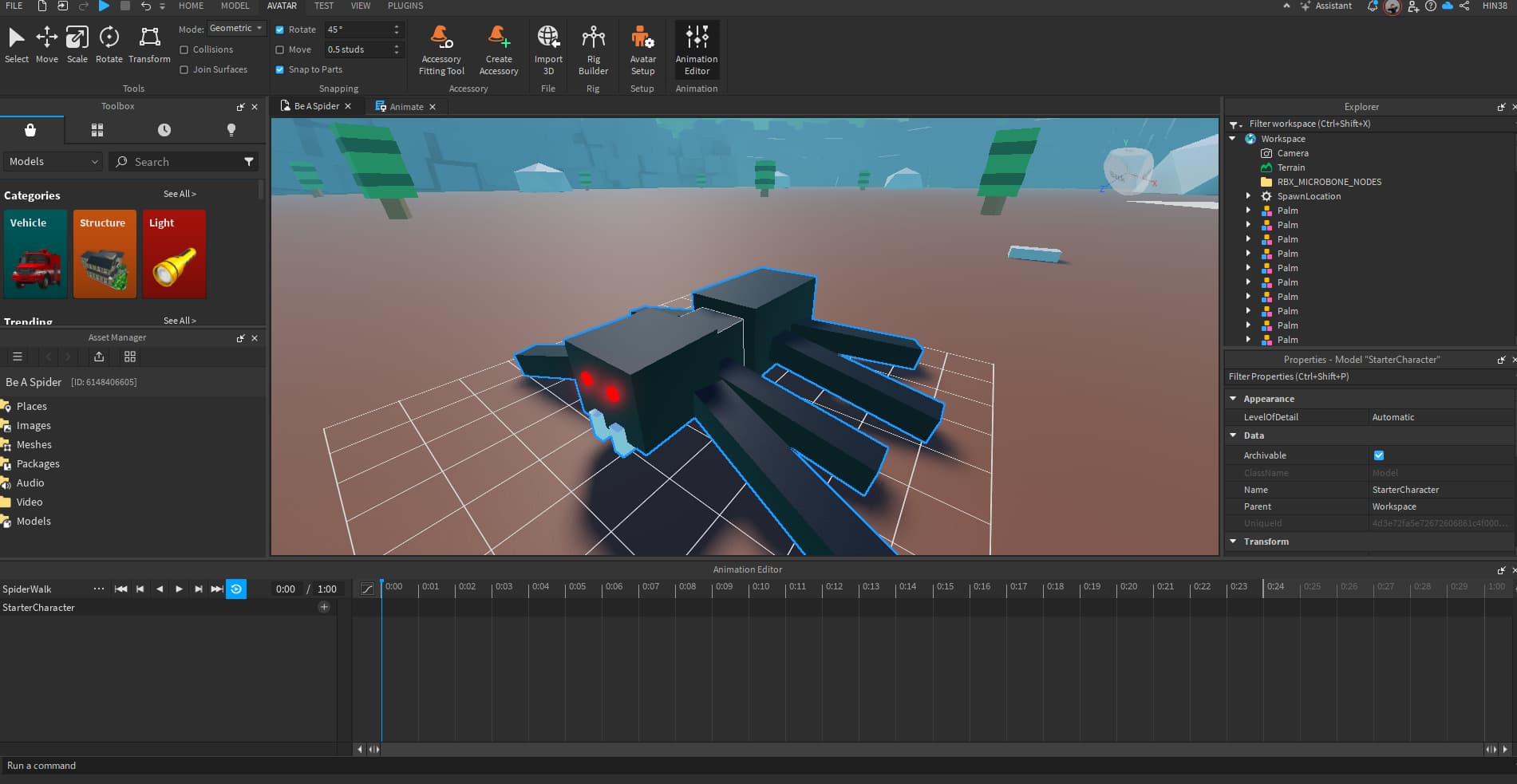Uncheck Snap to Parts
The image size is (1517, 784).
(280, 70)
